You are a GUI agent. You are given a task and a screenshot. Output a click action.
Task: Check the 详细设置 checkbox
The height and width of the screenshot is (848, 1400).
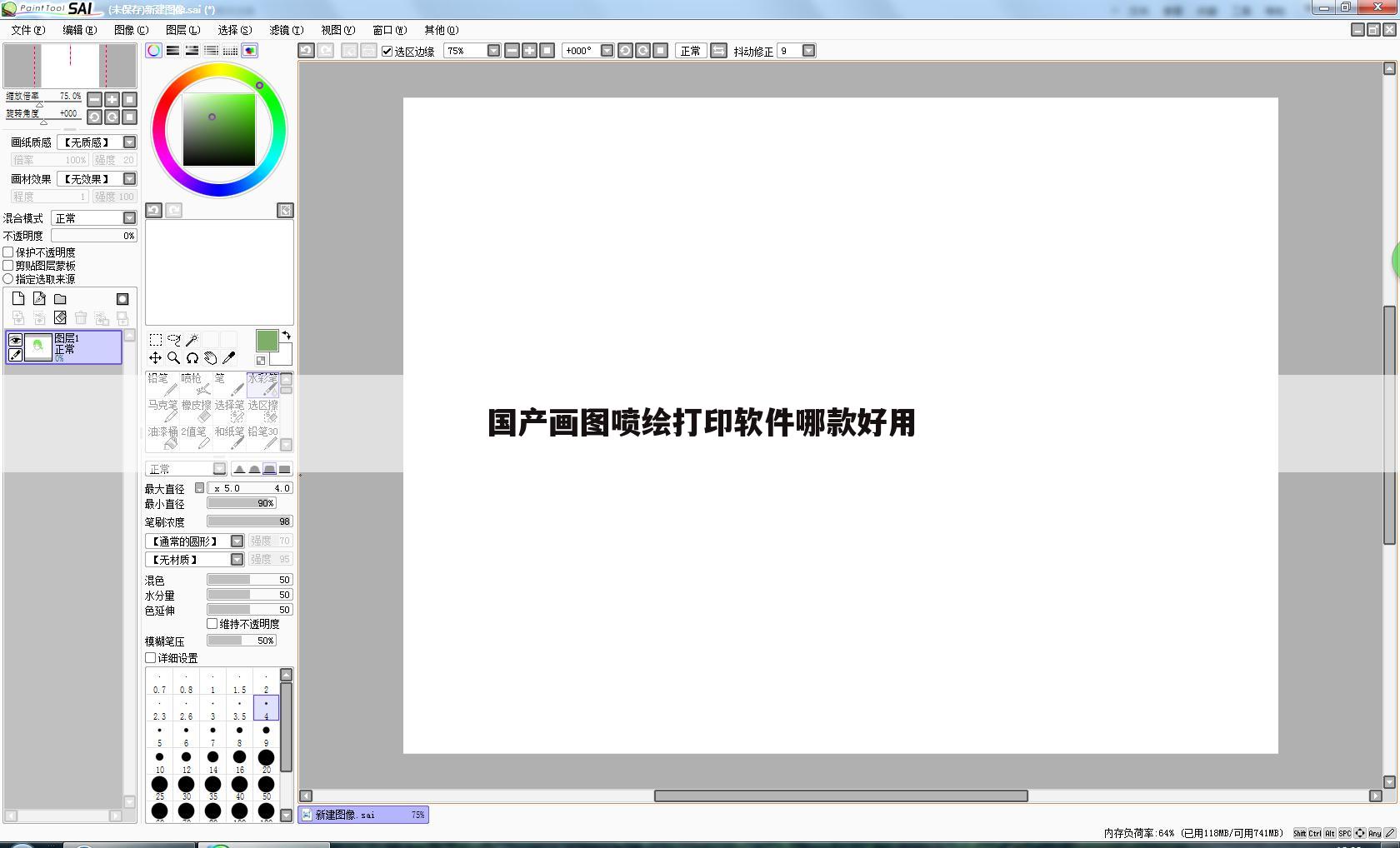click(x=151, y=657)
